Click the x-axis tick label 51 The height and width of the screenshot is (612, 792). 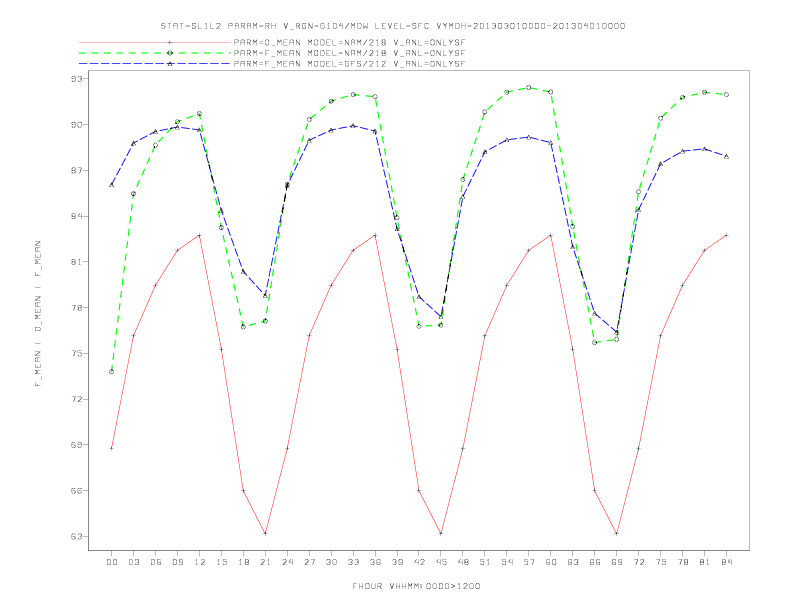[x=485, y=562]
